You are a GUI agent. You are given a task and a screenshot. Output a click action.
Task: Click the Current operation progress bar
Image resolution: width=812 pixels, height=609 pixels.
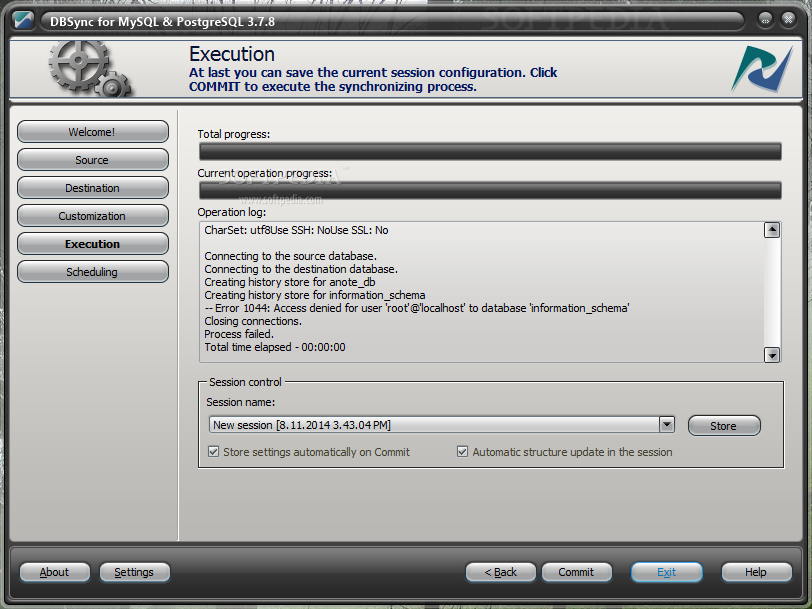tap(490, 190)
